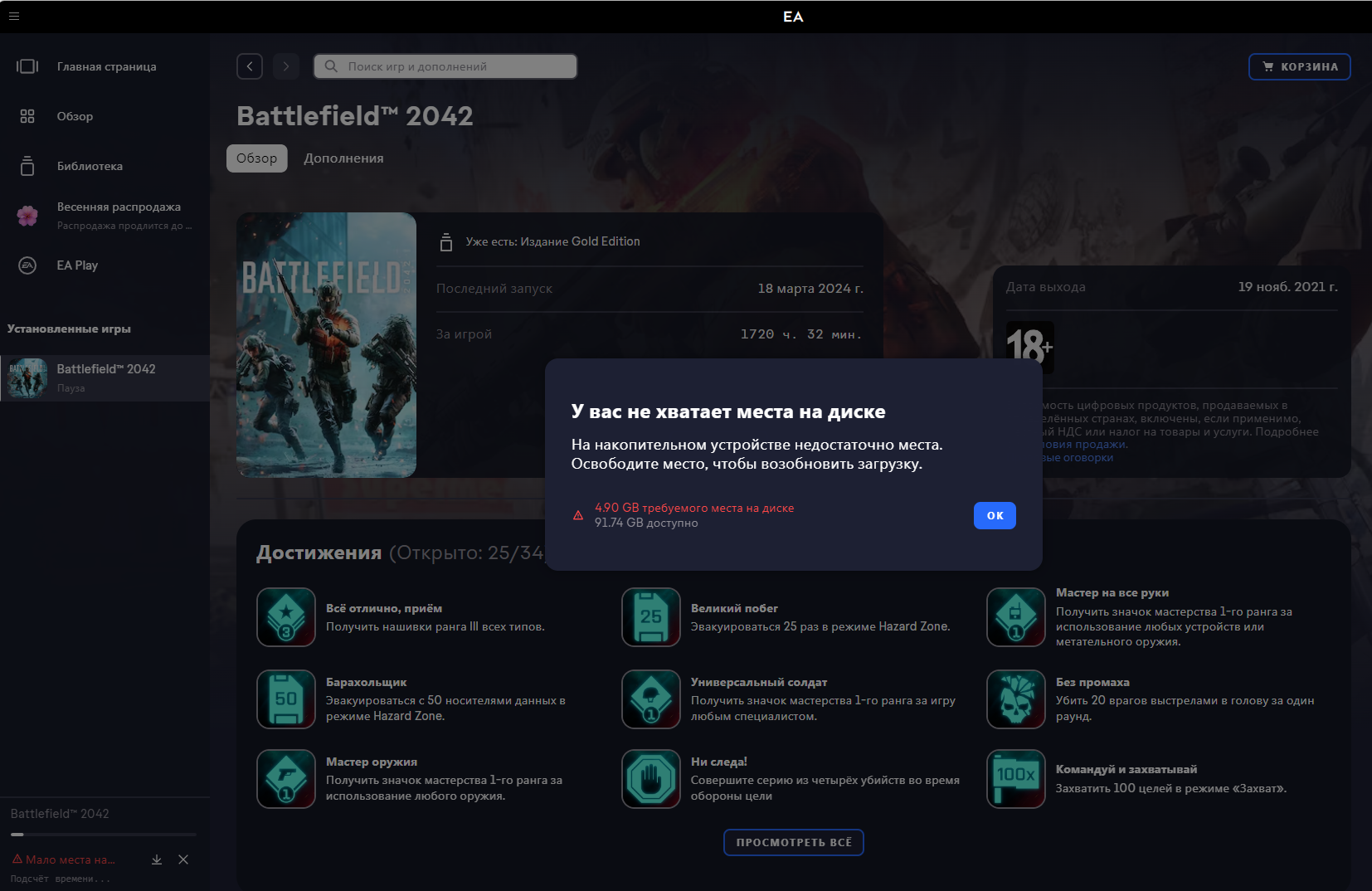Click the Battlefield 2042 download progress bar
The height and width of the screenshot is (891, 1372).
104,834
